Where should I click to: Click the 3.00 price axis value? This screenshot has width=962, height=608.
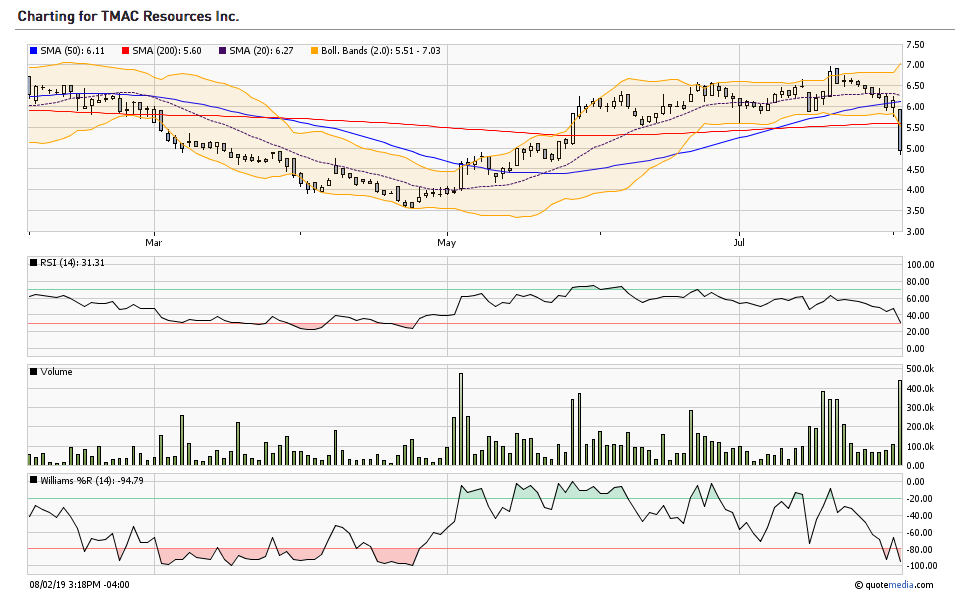click(x=915, y=232)
